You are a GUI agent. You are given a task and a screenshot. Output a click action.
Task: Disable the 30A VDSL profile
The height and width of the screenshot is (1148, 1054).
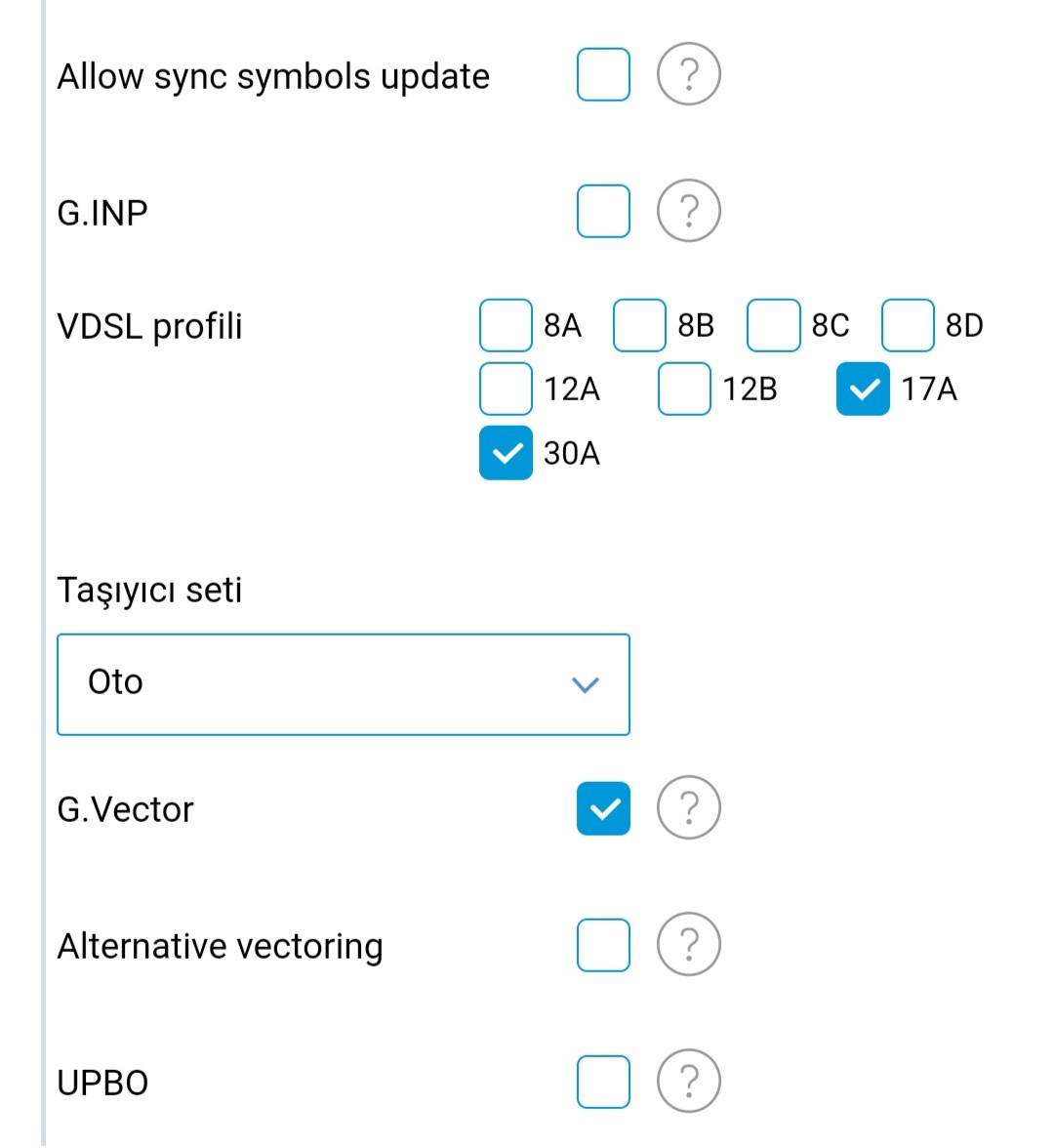pyautogui.click(x=506, y=453)
